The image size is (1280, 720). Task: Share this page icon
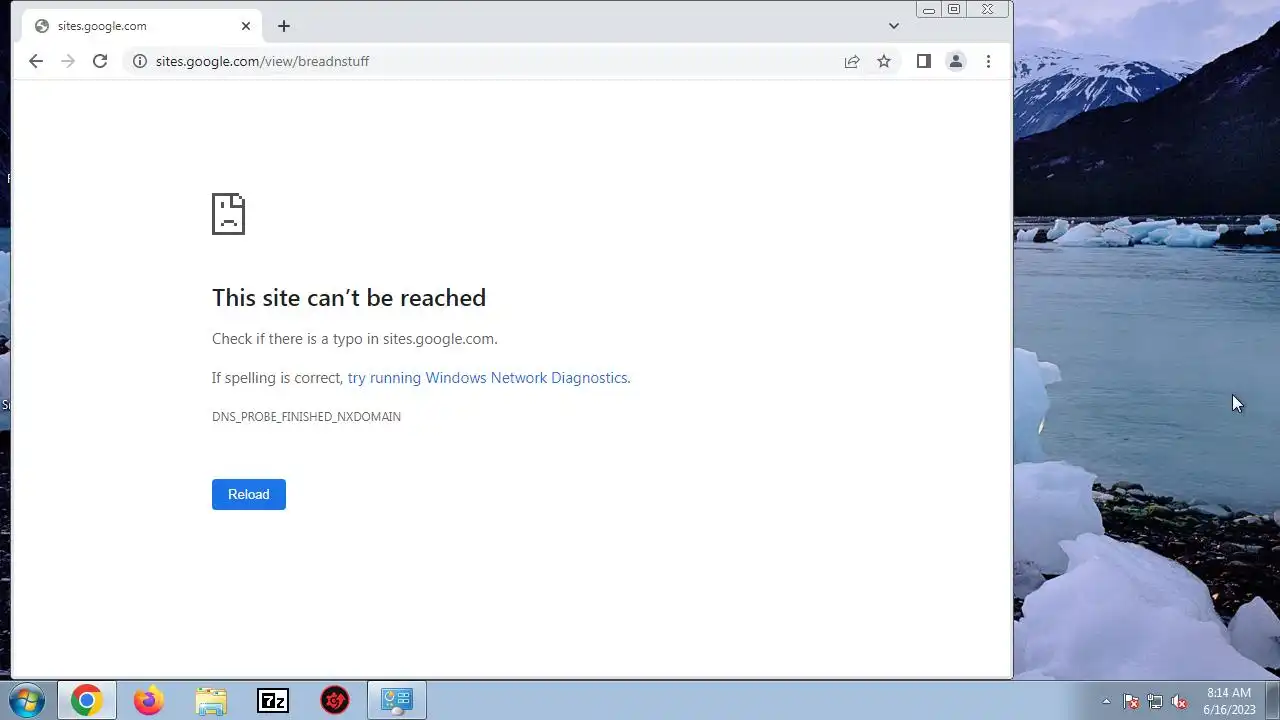[x=852, y=61]
